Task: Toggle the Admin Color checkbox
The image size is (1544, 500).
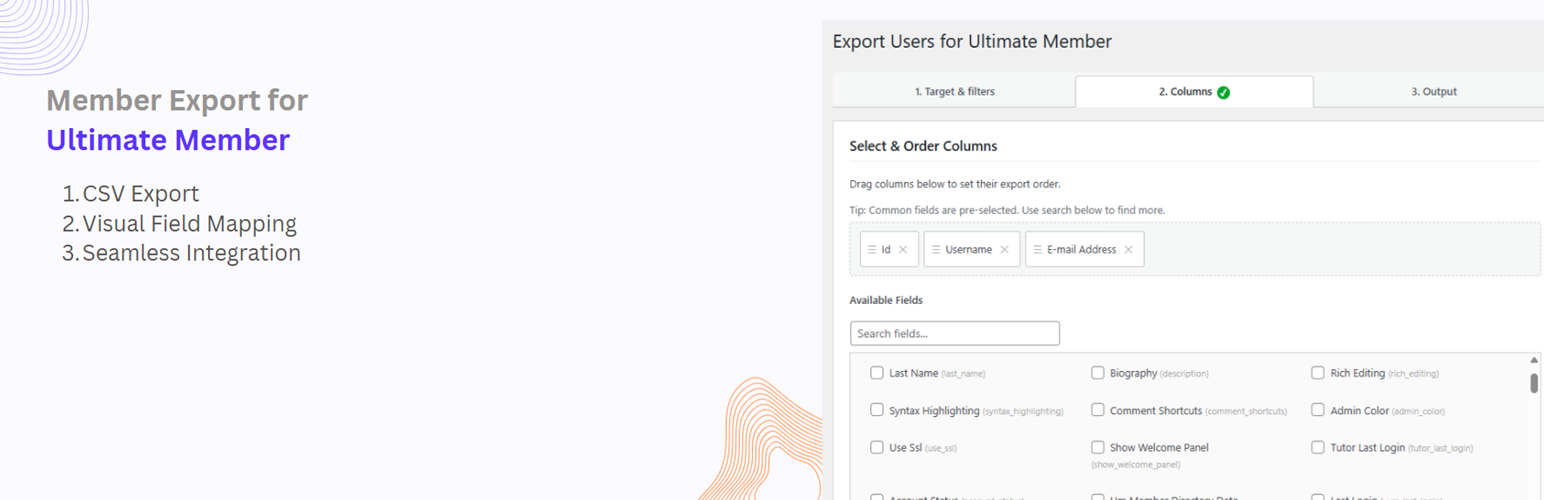Action: [x=1318, y=410]
